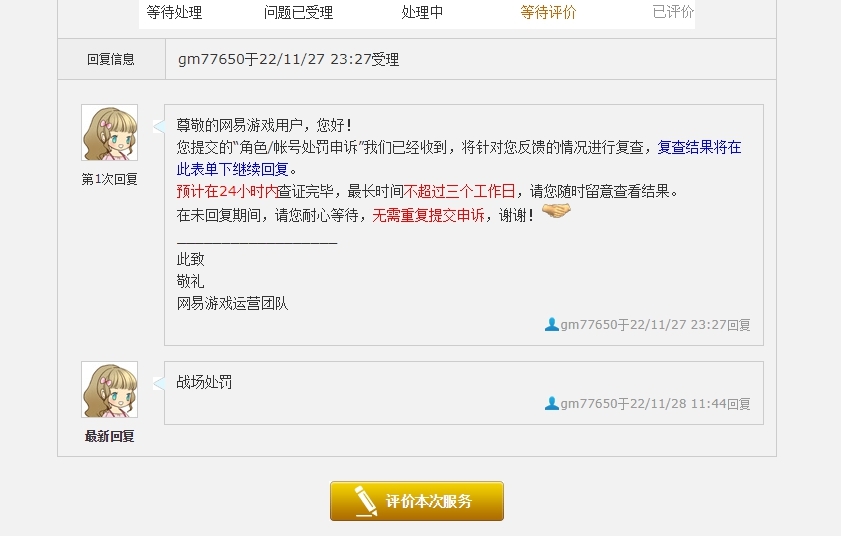Click the pencil icon on 评价本次服务
Viewport: 841px width, 536px height.
365,501
